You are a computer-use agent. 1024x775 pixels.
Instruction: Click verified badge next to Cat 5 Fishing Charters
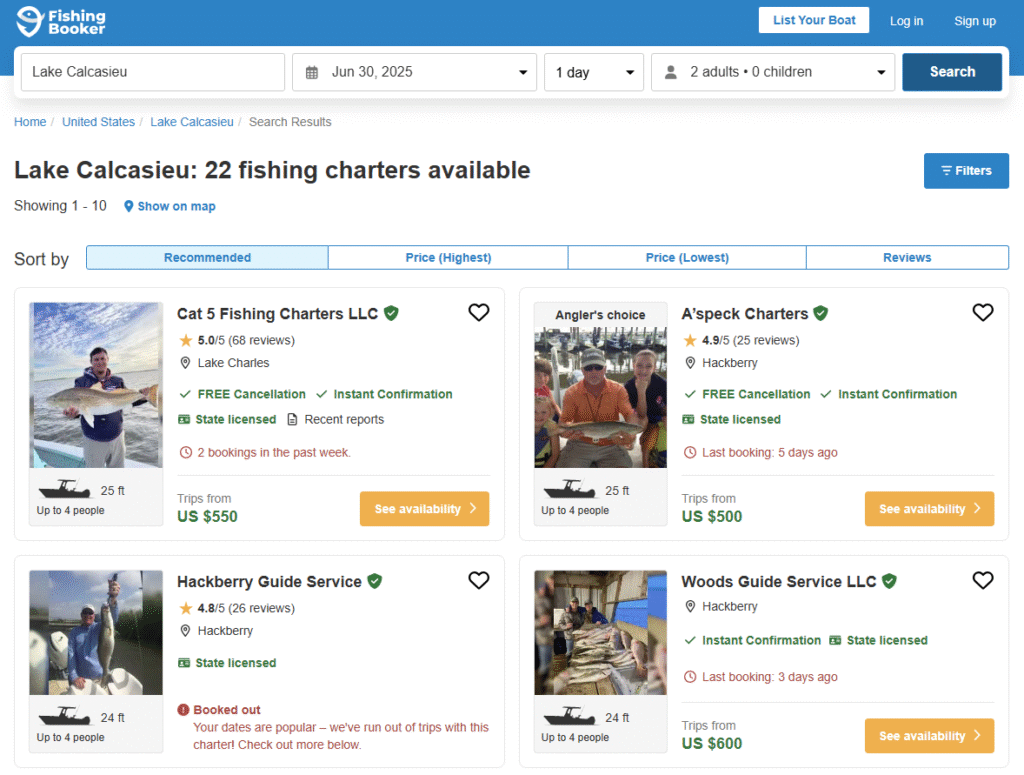click(x=391, y=313)
